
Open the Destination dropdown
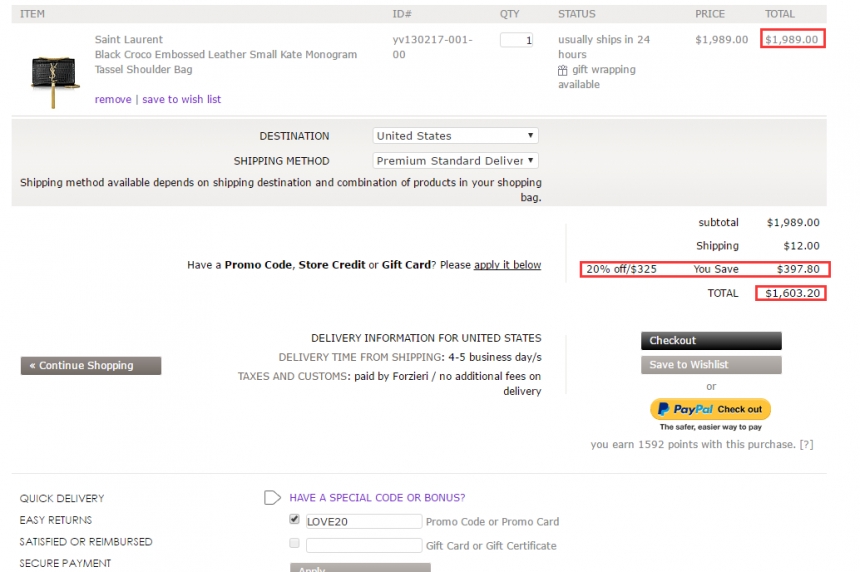tap(455, 135)
